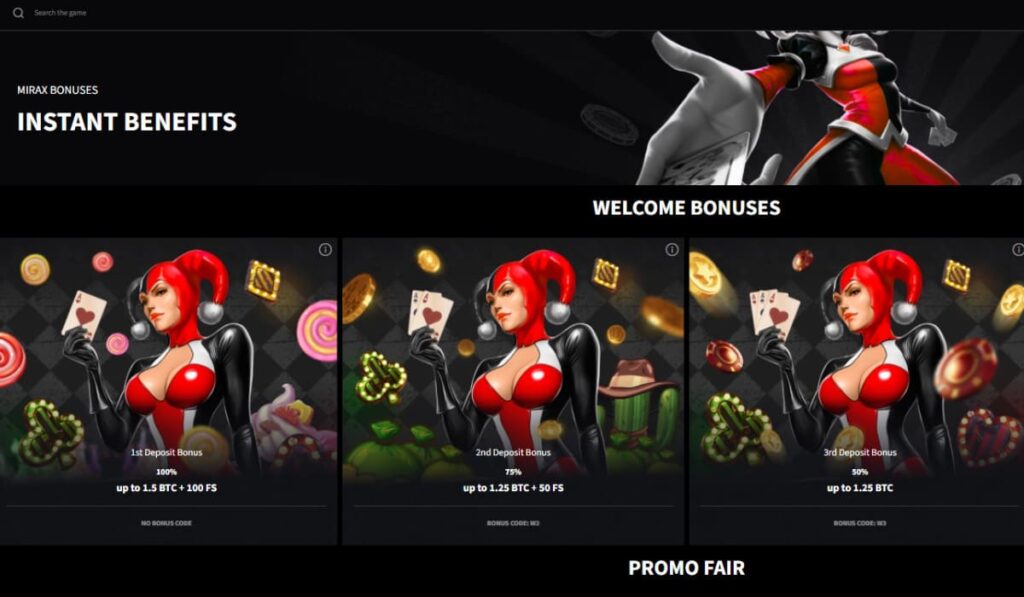Click the magnifier search icon
The image size is (1024, 597).
(18, 13)
